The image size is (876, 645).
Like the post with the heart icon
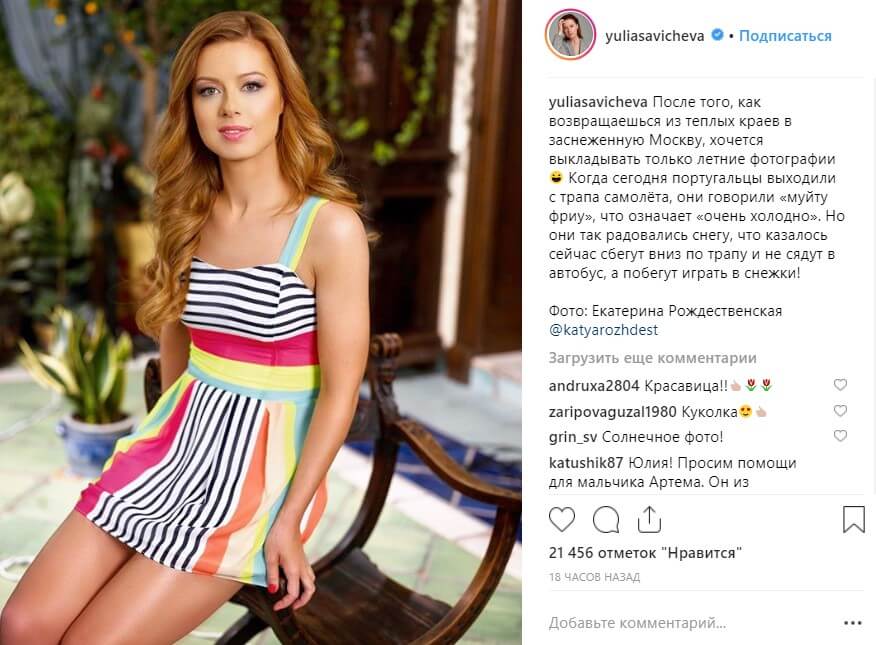(x=561, y=520)
